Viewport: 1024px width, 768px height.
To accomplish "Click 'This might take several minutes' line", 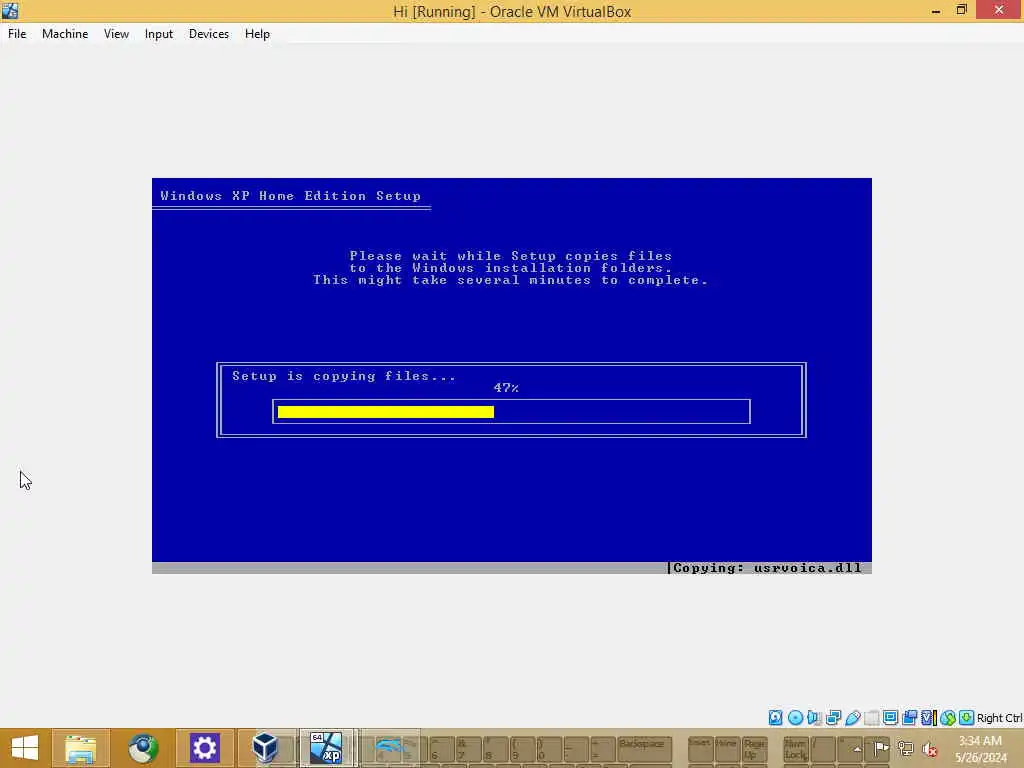I will [x=511, y=280].
